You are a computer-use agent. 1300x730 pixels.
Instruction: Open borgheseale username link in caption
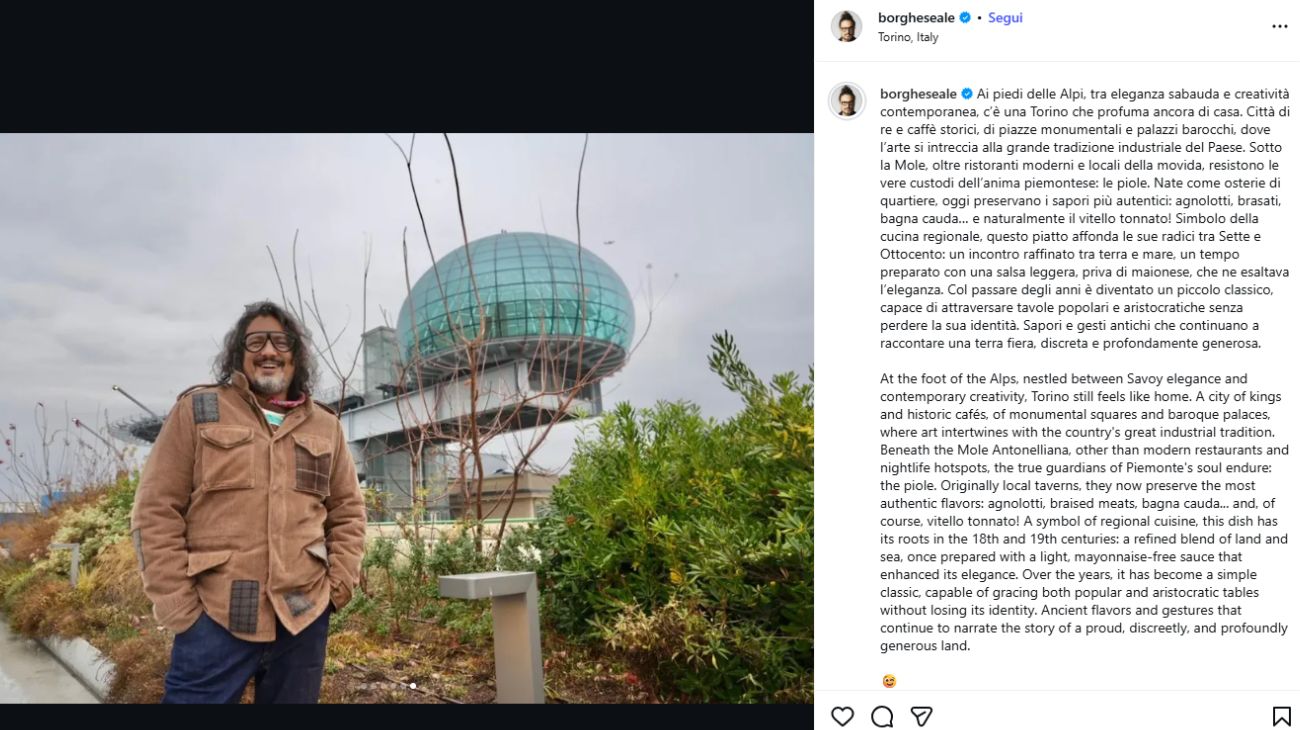[x=919, y=94]
